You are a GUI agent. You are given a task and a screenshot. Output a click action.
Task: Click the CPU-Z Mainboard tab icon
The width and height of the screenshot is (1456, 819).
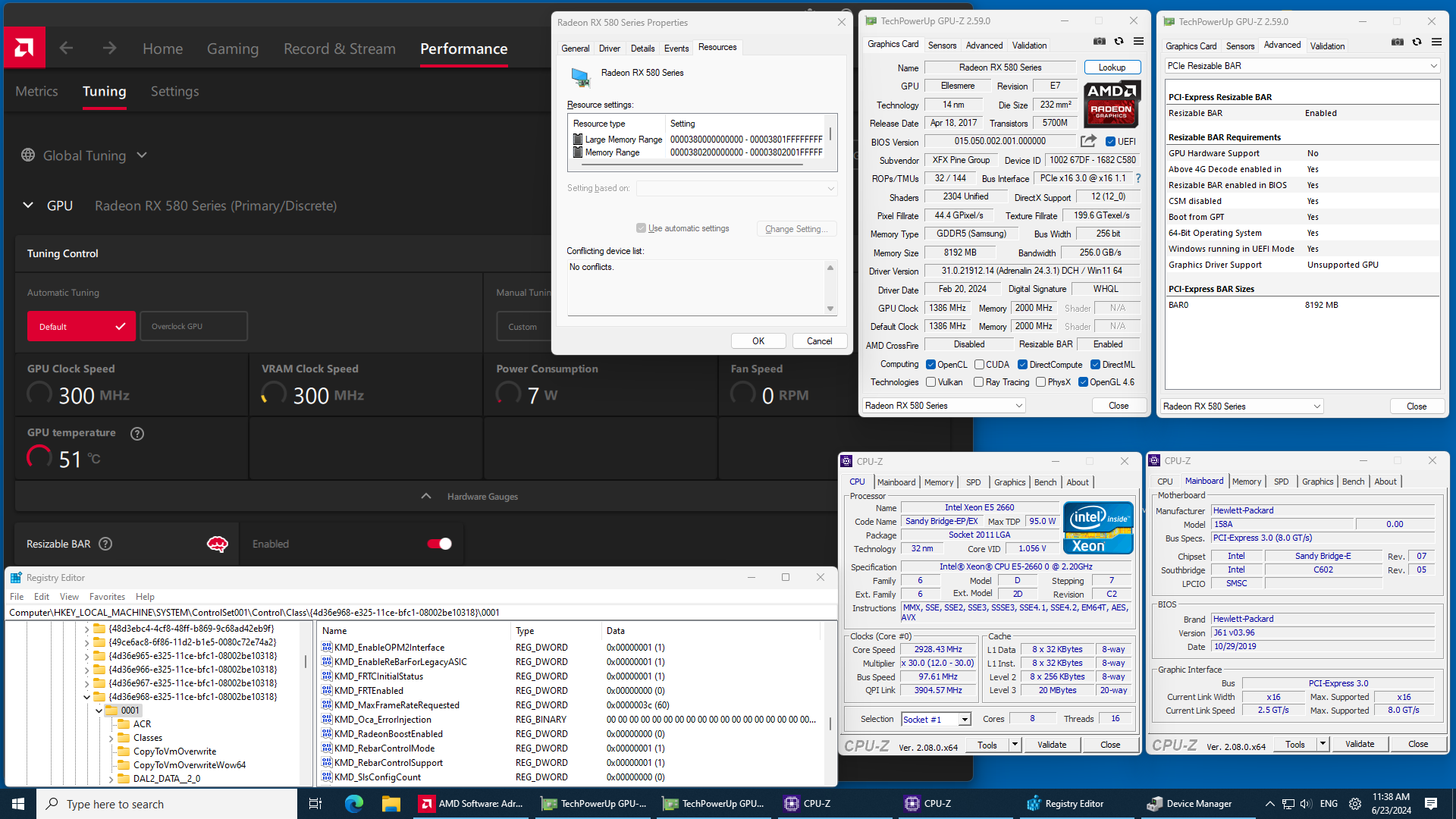coord(1202,482)
